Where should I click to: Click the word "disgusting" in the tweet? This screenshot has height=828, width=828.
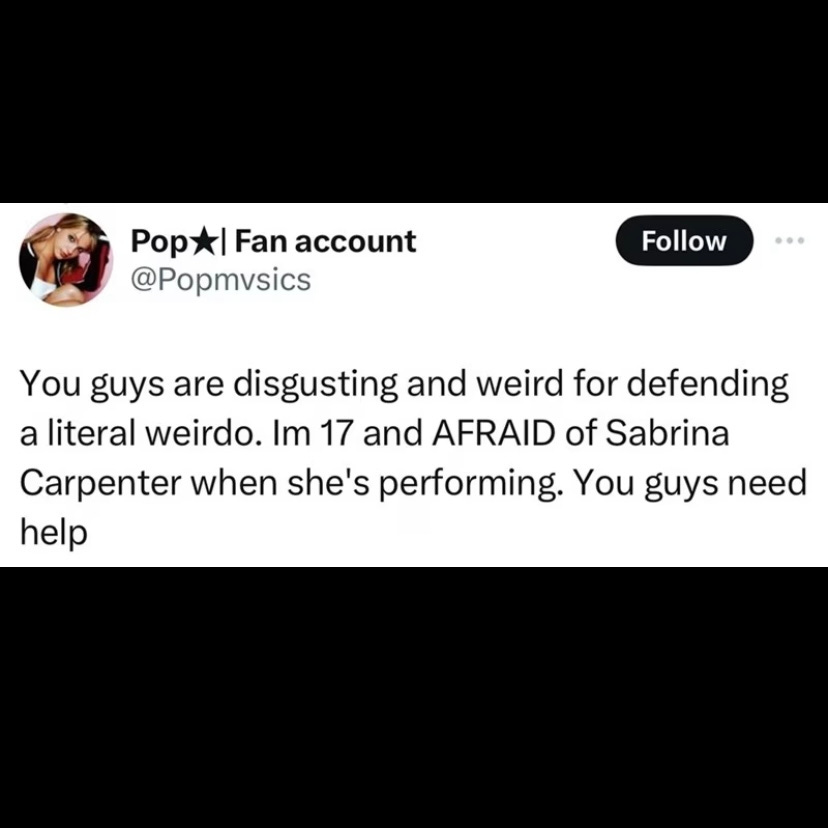click(315, 384)
